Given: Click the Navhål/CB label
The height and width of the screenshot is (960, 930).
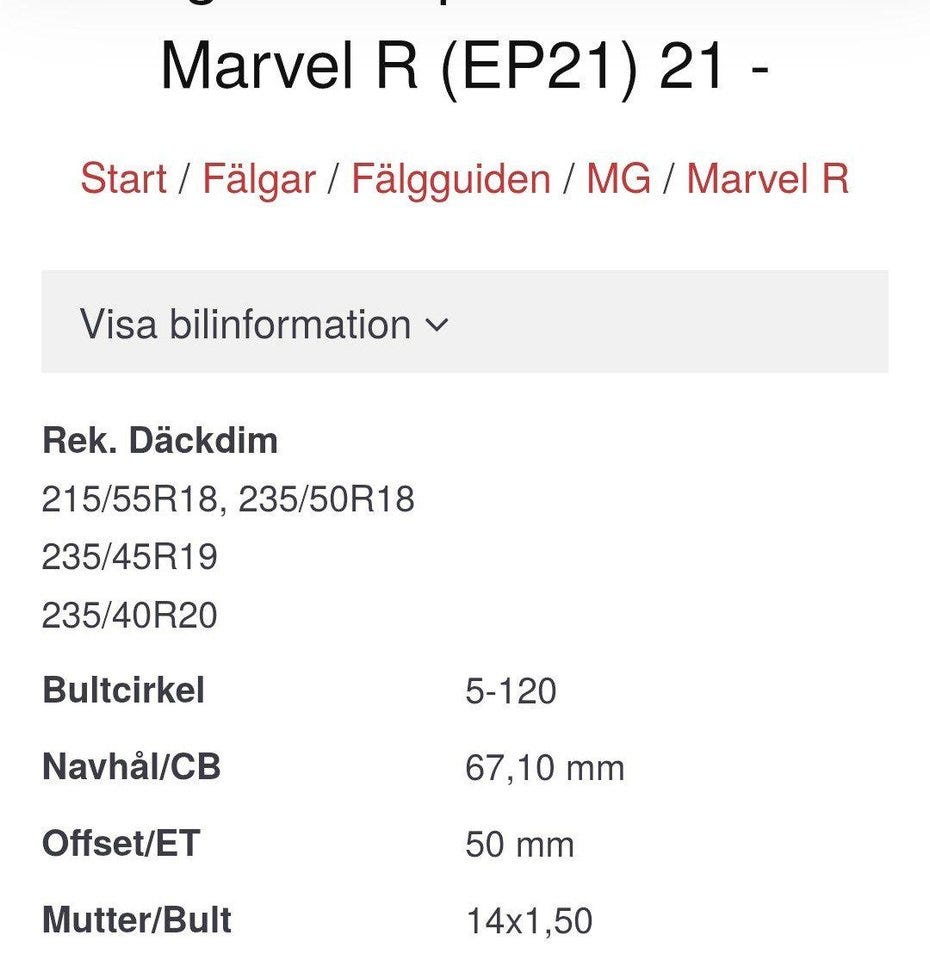Looking at the screenshot, I should coord(131,768).
